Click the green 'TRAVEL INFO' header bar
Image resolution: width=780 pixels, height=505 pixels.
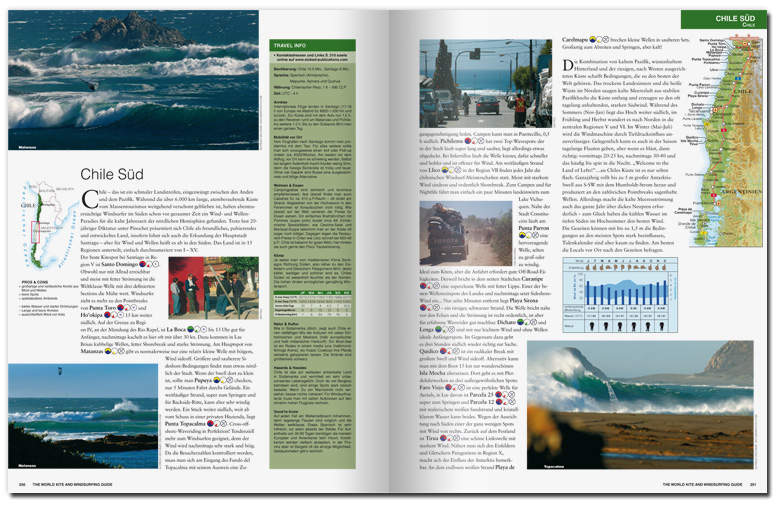(312, 45)
